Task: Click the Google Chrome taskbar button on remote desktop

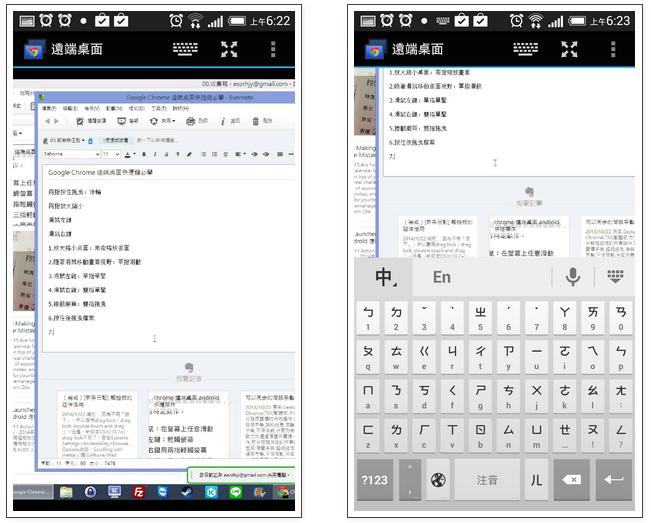Action: click(33, 492)
